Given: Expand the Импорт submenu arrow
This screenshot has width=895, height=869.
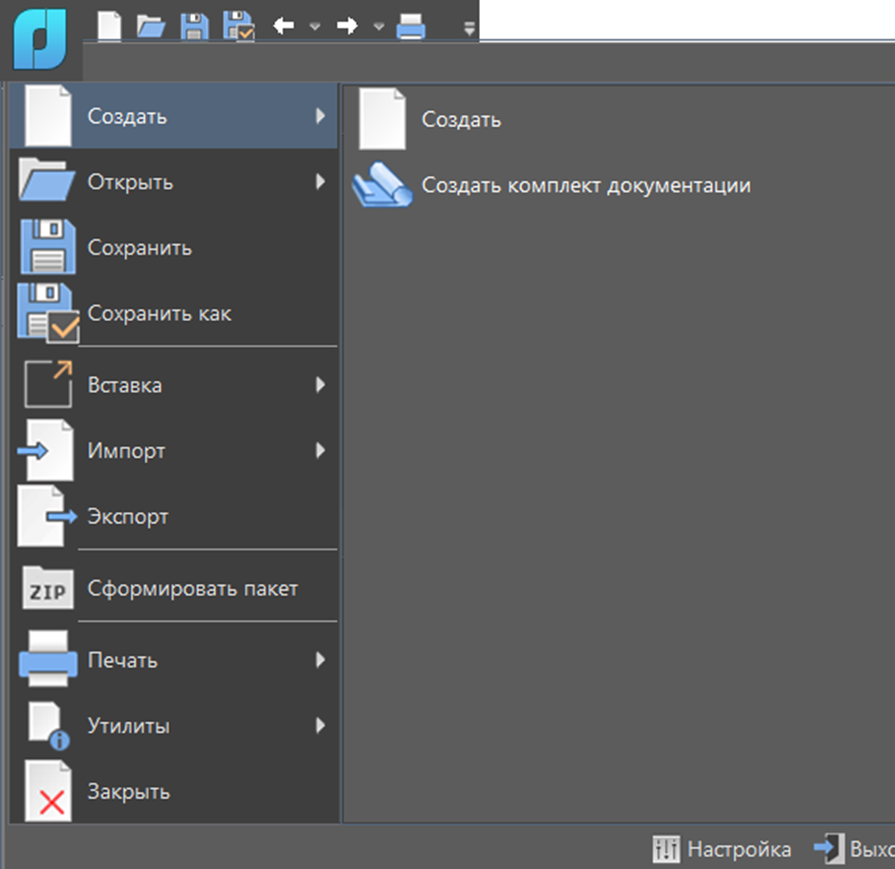Looking at the screenshot, I should click(x=321, y=450).
